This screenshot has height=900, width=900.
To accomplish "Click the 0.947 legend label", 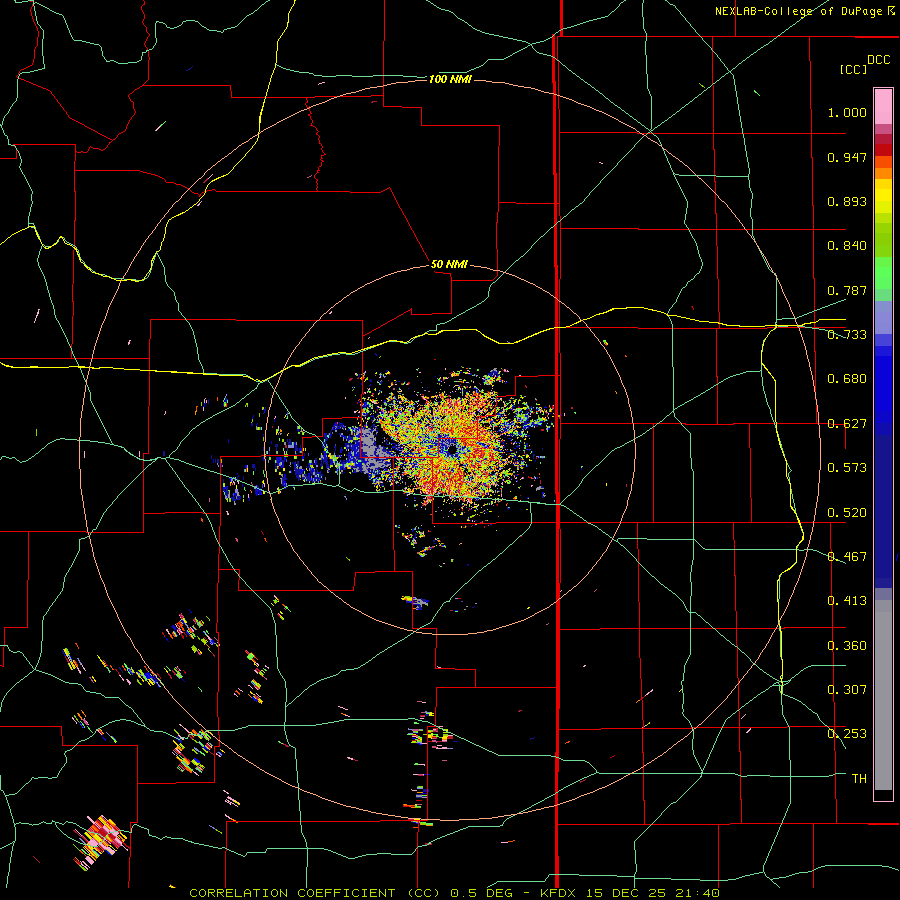I will pos(847,157).
